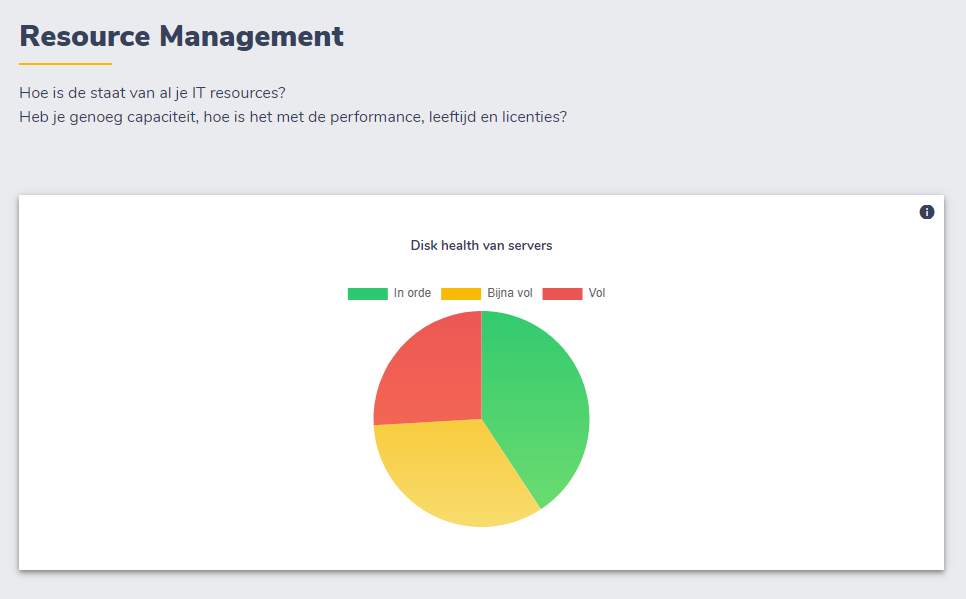The image size is (966, 599).
Task: Select the red pie chart slice
Action: 430,370
